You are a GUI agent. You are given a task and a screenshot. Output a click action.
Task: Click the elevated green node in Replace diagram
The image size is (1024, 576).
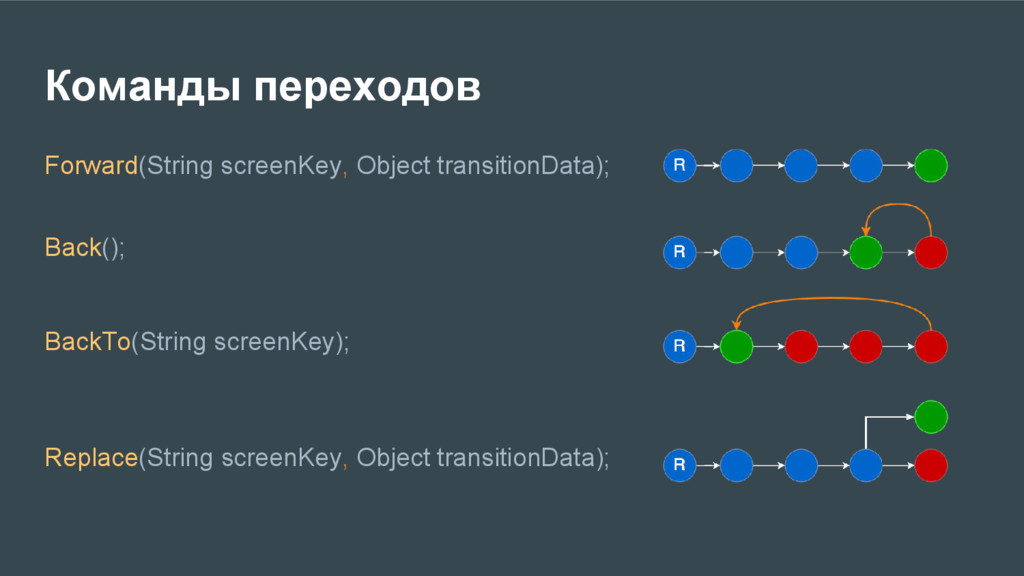[931, 417]
